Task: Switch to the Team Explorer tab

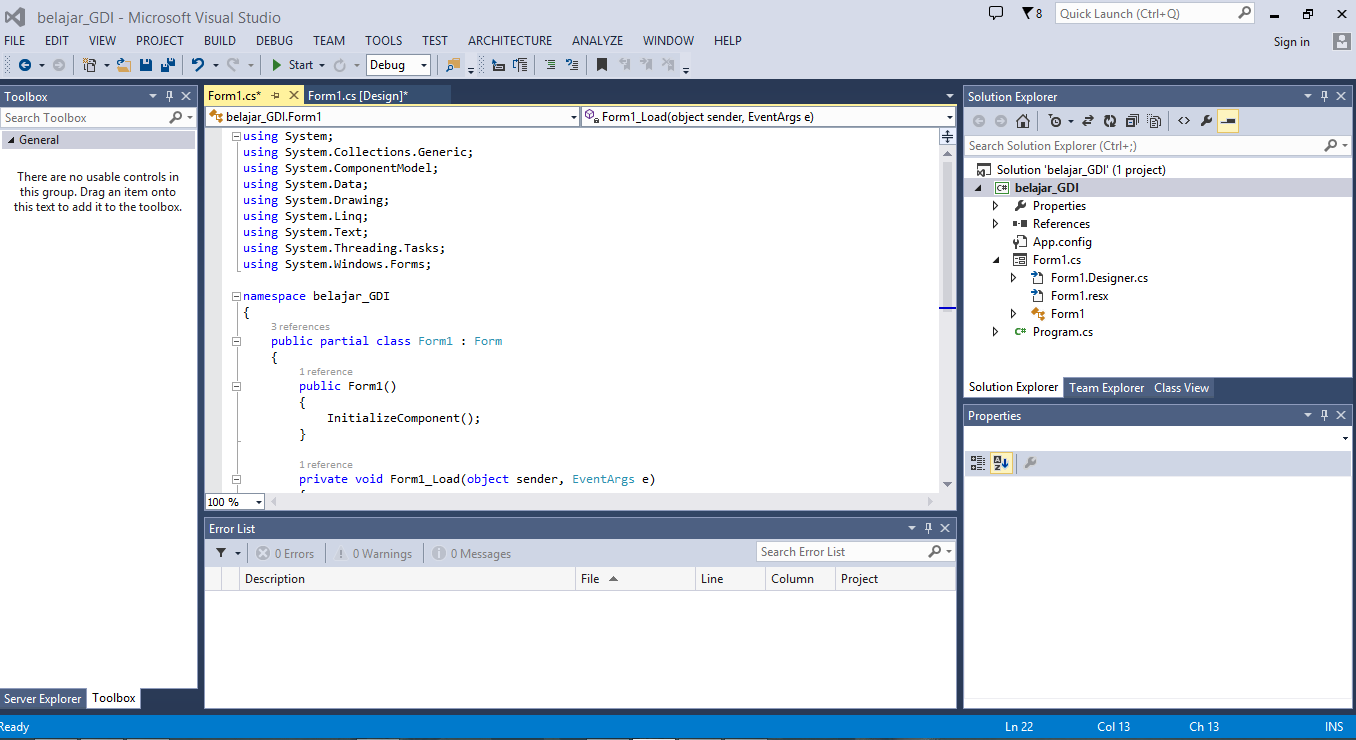Action: click(1106, 388)
